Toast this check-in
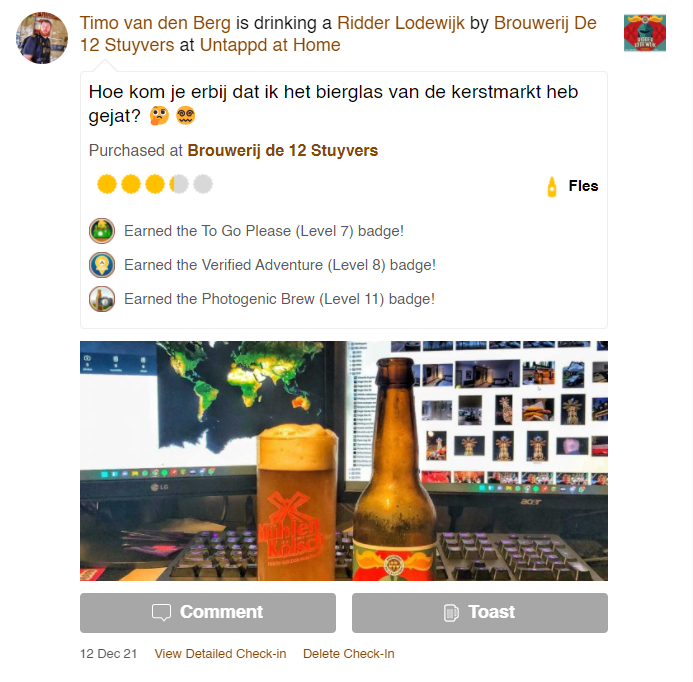Screen dimensions: 693x682 pyautogui.click(x=480, y=613)
